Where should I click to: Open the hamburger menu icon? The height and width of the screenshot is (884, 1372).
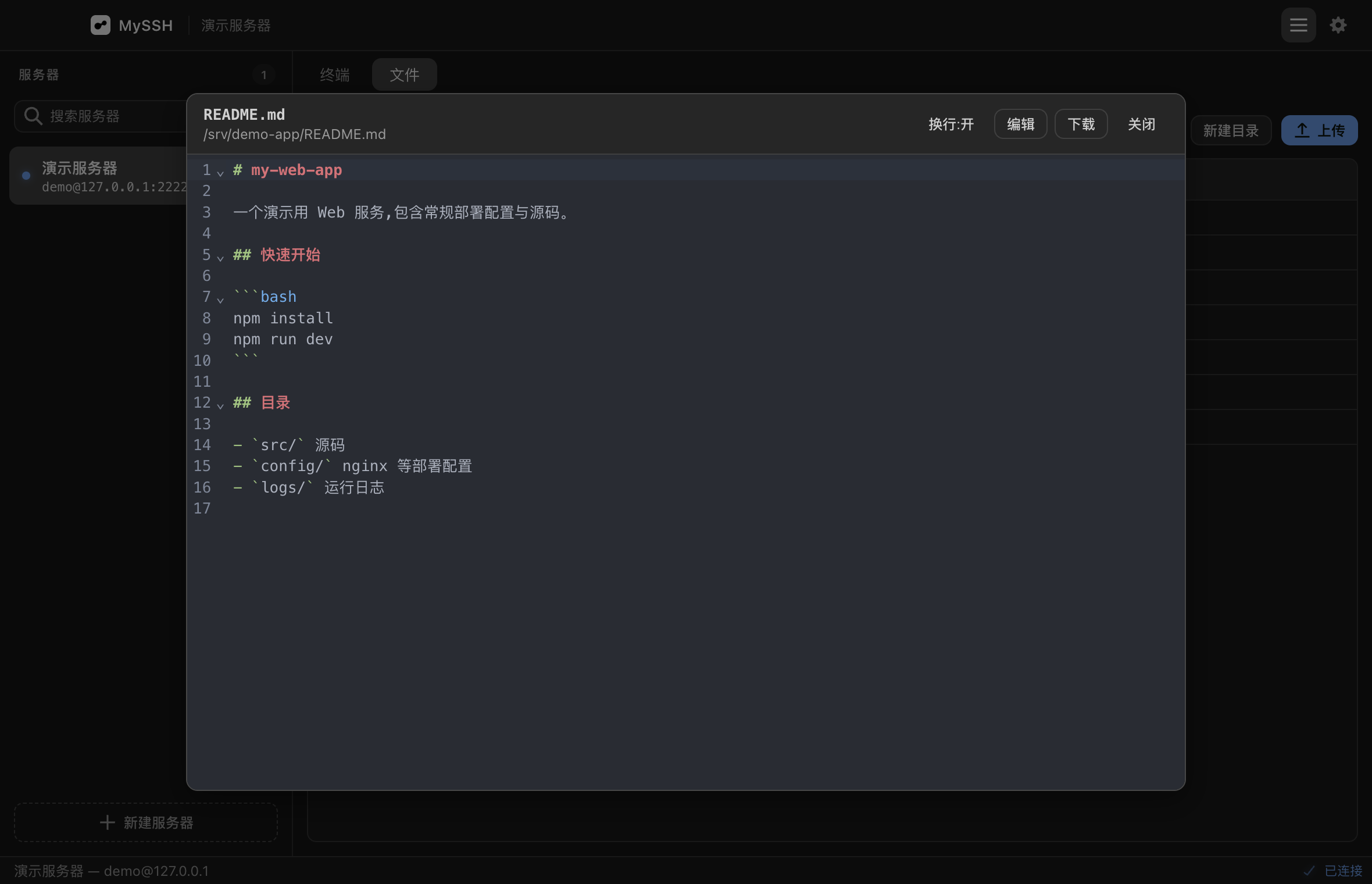coord(1298,25)
